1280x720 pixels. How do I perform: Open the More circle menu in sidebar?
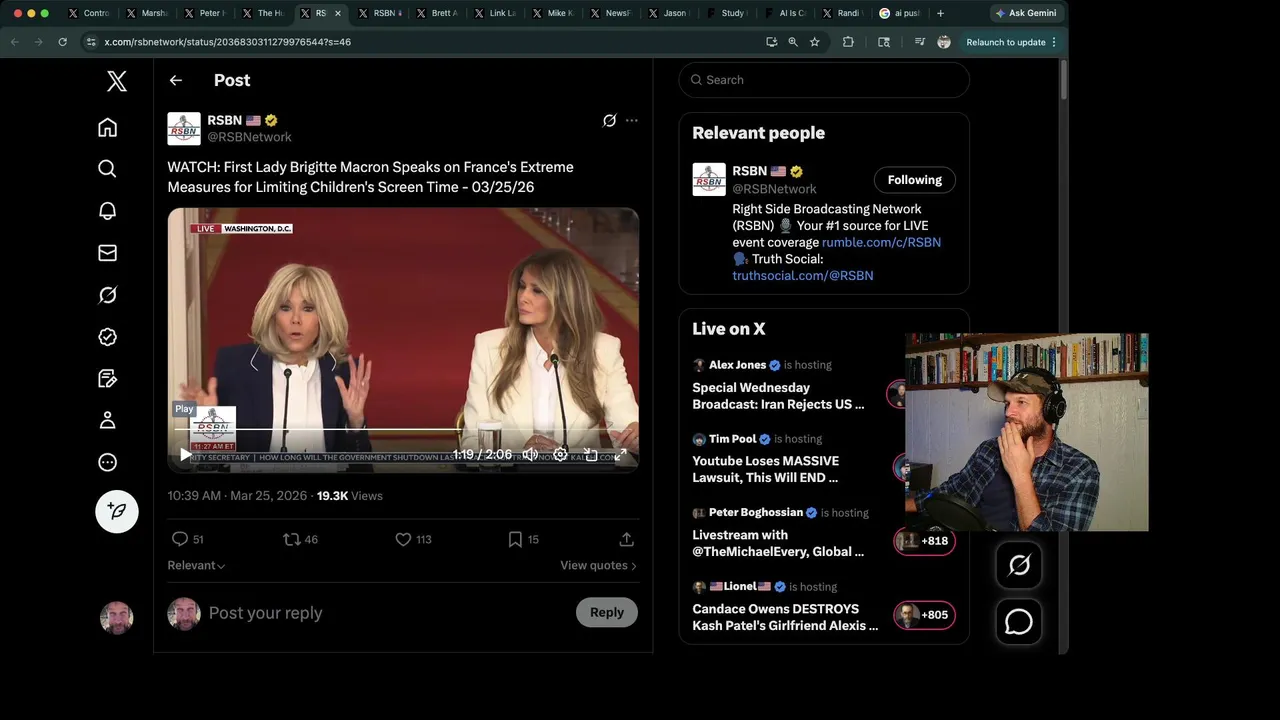coord(108,463)
